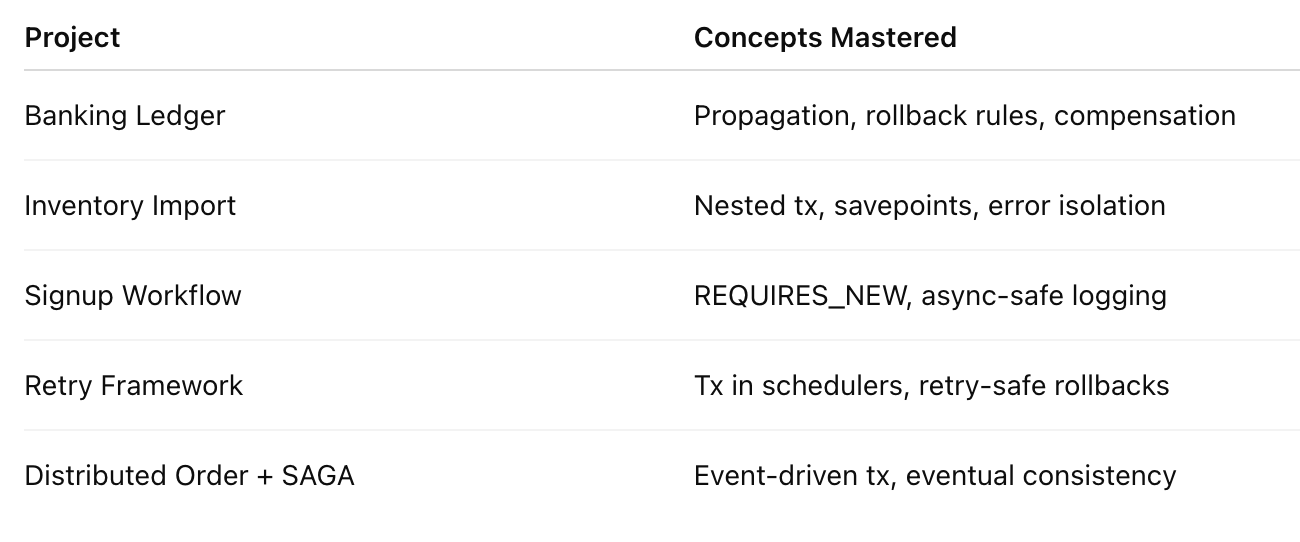Click the phrase async-safe logging
The image size is (1300, 542).
tap(1044, 296)
